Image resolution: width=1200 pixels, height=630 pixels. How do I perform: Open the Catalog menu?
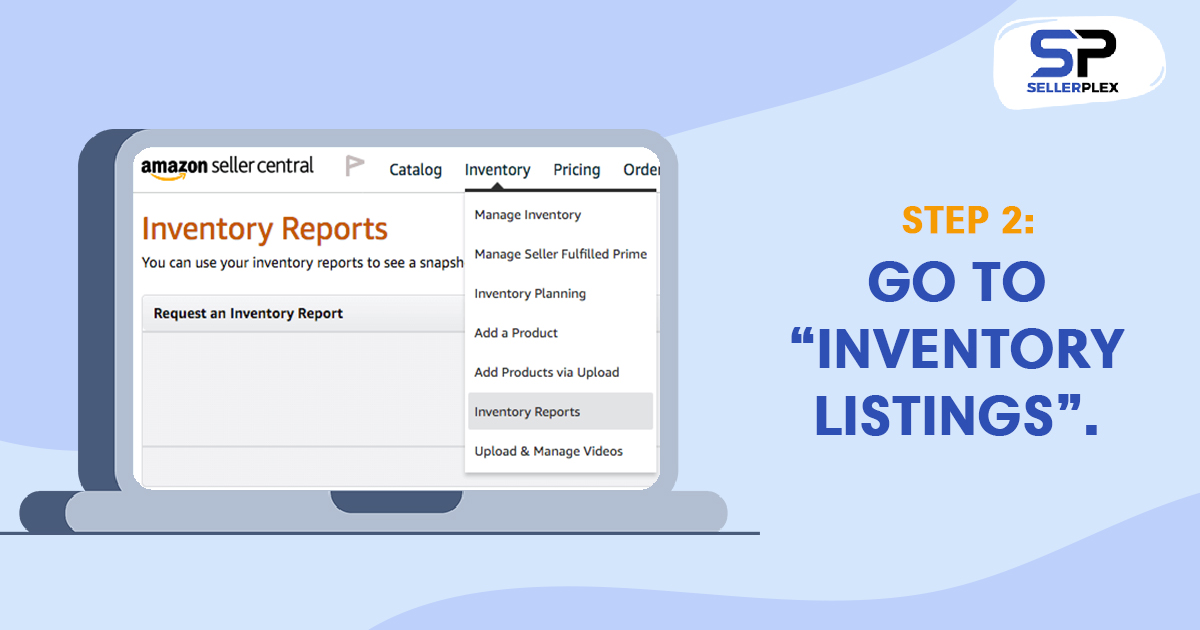point(415,170)
